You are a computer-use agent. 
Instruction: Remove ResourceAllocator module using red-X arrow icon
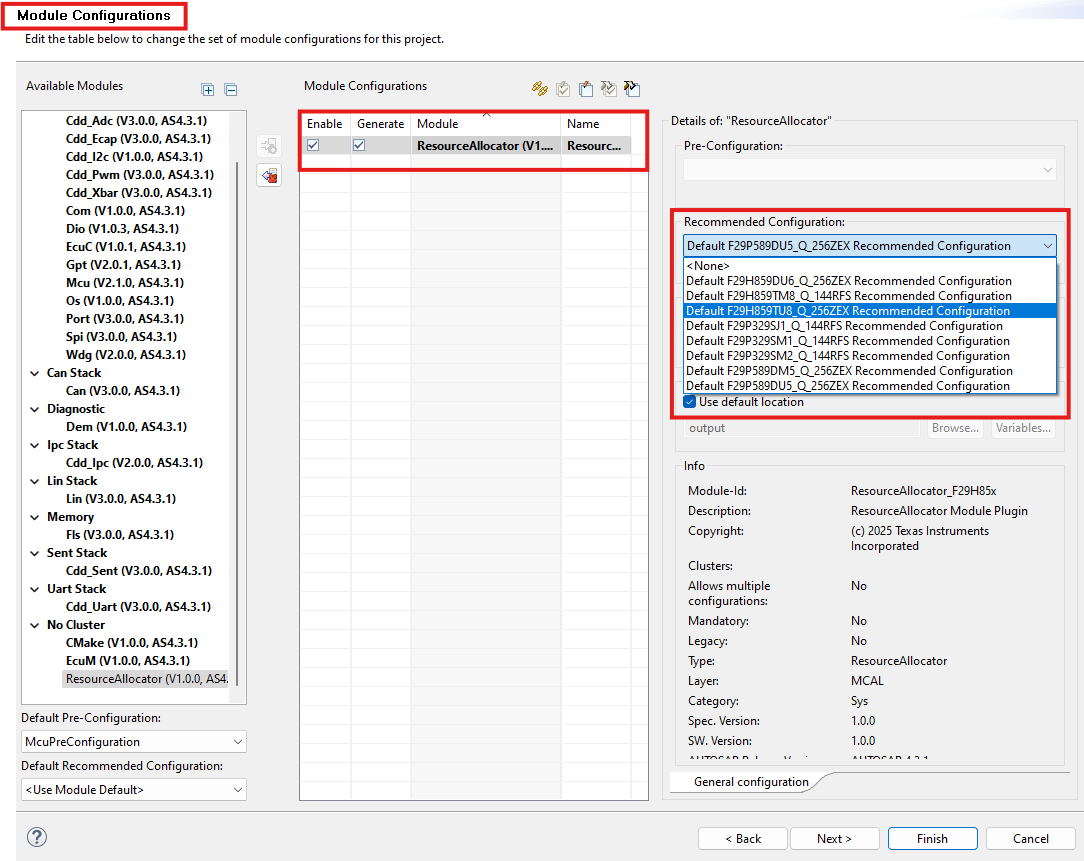coord(268,175)
